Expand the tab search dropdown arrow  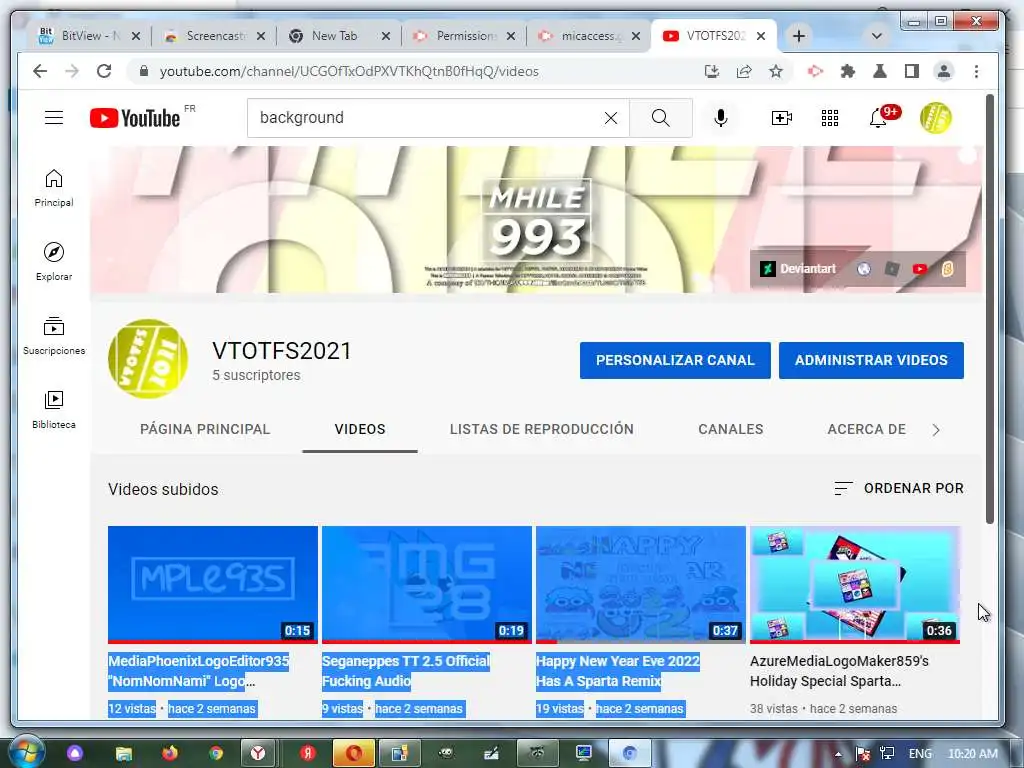[x=876, y=36]
